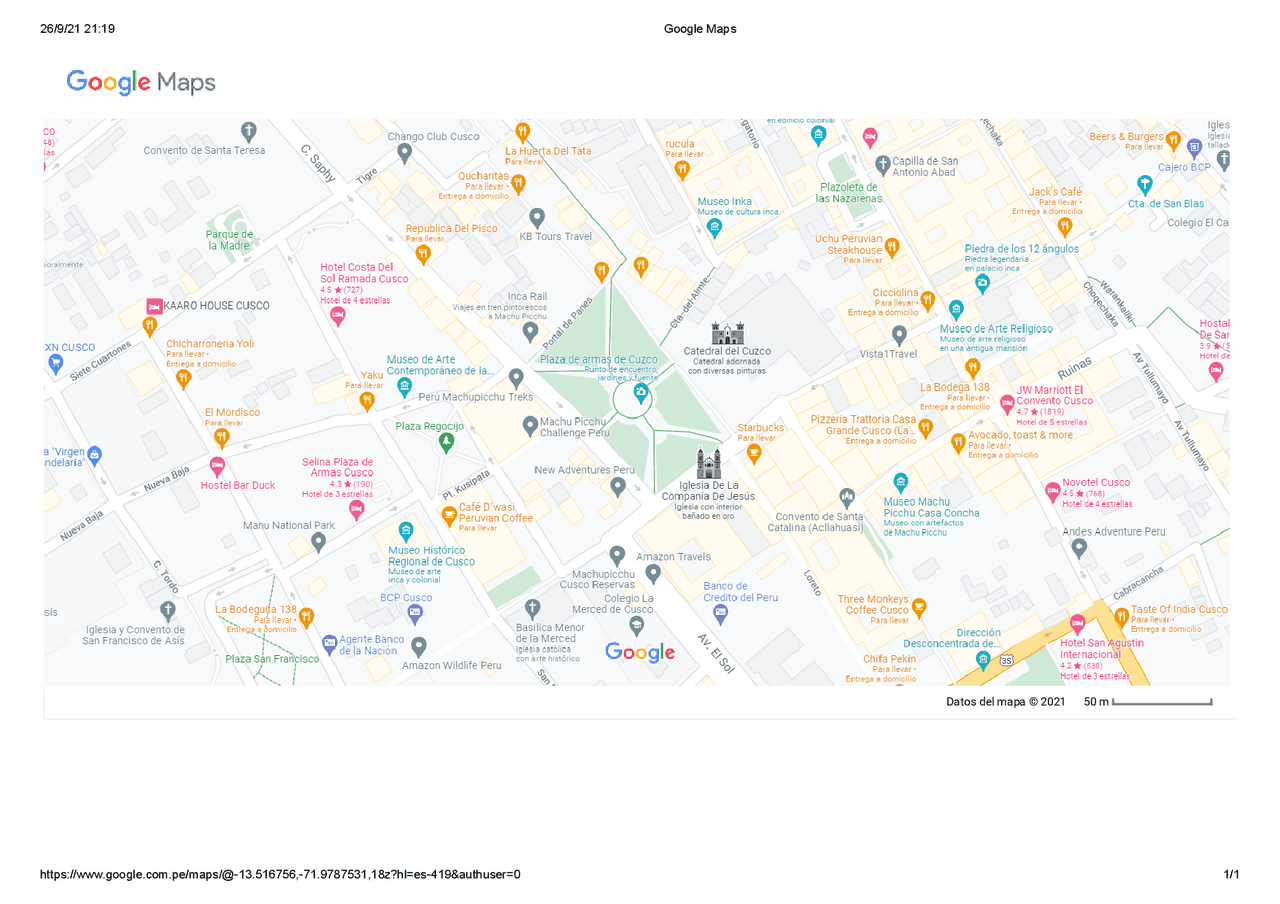Click the Google Maps logo in the header
The width and height of the screenshot is (1280, 904).
(x=141, y=82)
